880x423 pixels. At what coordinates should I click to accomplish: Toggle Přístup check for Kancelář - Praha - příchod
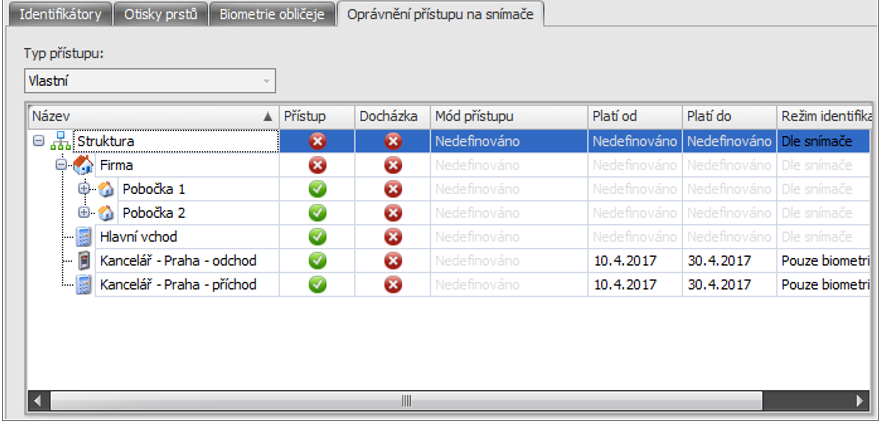[317, 284]
